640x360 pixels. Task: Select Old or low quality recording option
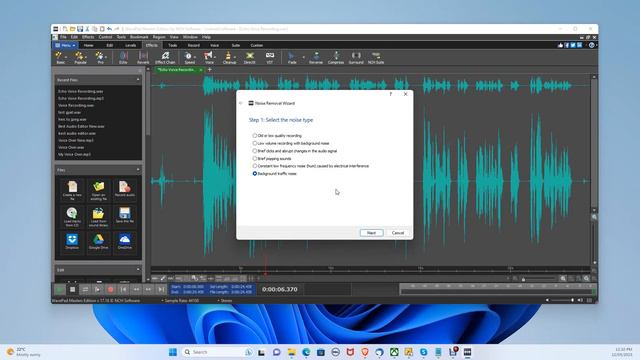click(277, 136)
